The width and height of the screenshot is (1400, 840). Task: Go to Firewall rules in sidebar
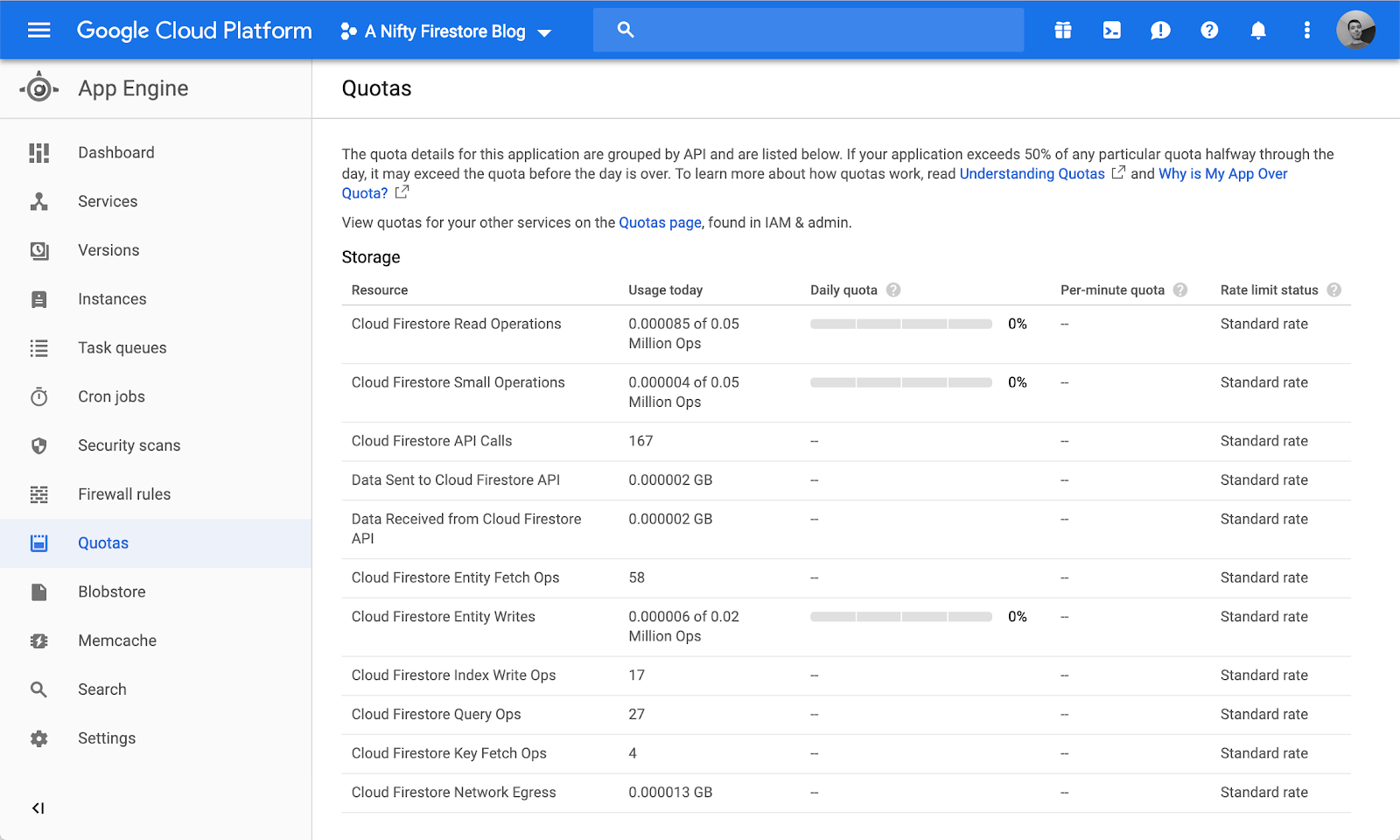coord(124,494)
